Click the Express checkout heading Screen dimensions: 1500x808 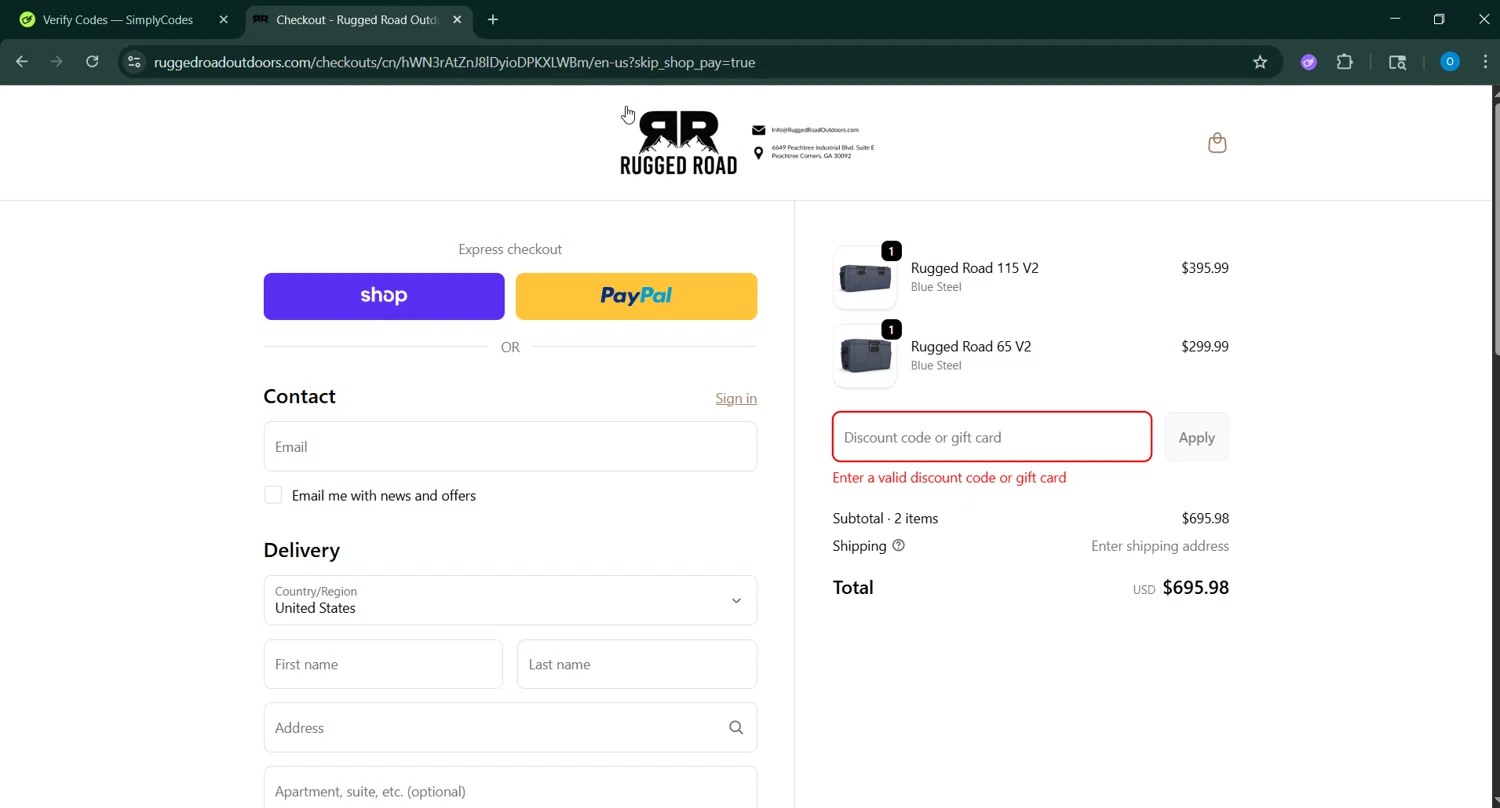pos(510,249)
